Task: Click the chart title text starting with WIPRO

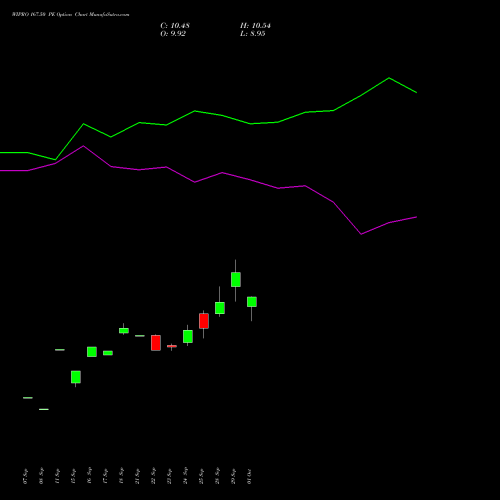Action: pos(70,15)
